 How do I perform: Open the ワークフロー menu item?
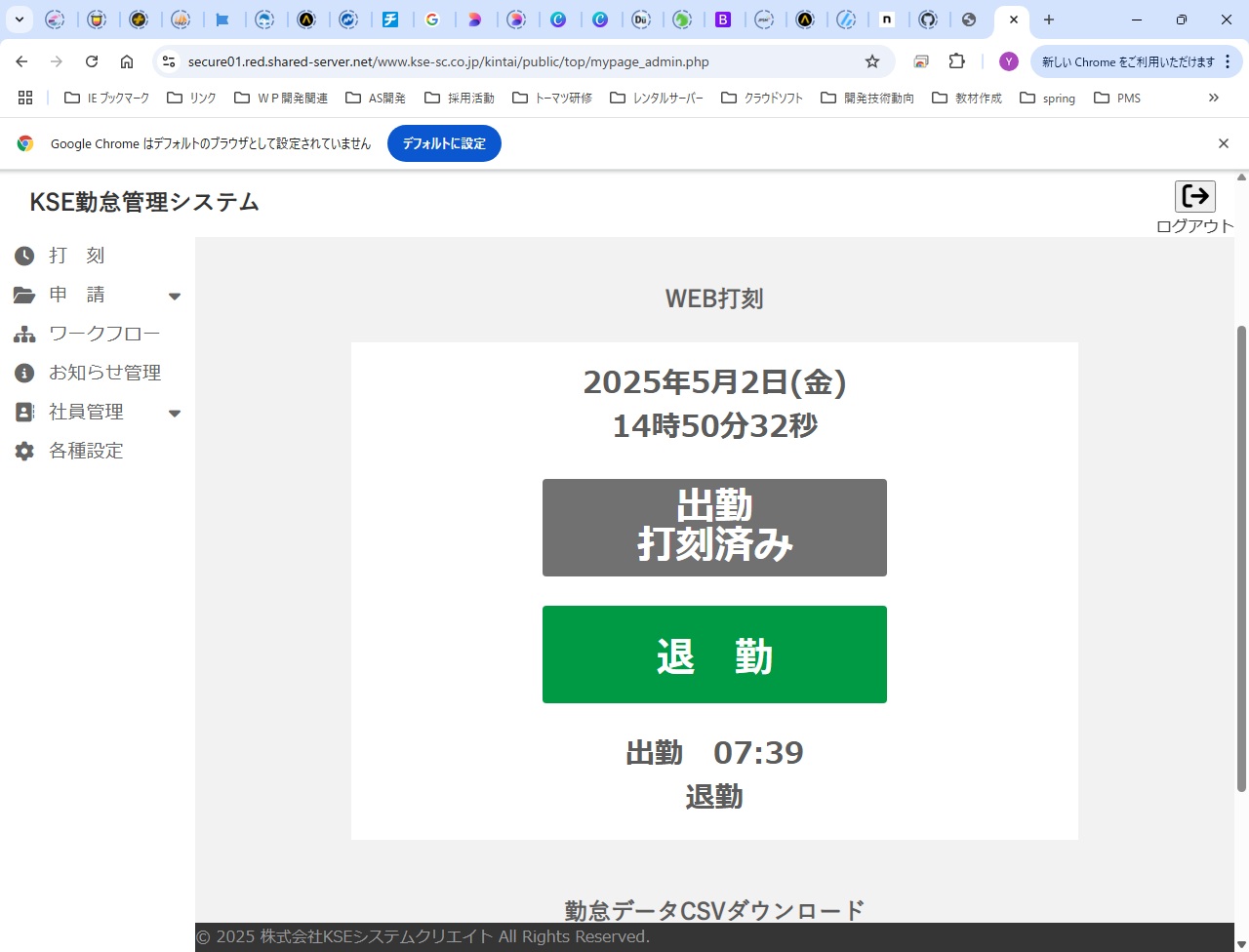click(104, 334)
